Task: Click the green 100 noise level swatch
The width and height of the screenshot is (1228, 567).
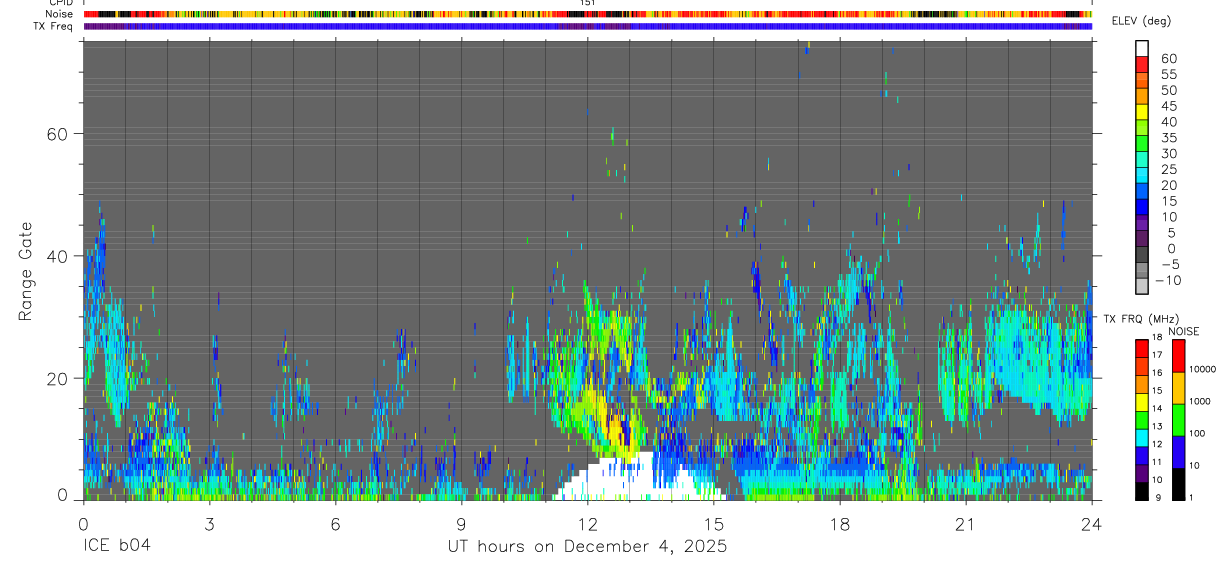Action: (1178, 419)
